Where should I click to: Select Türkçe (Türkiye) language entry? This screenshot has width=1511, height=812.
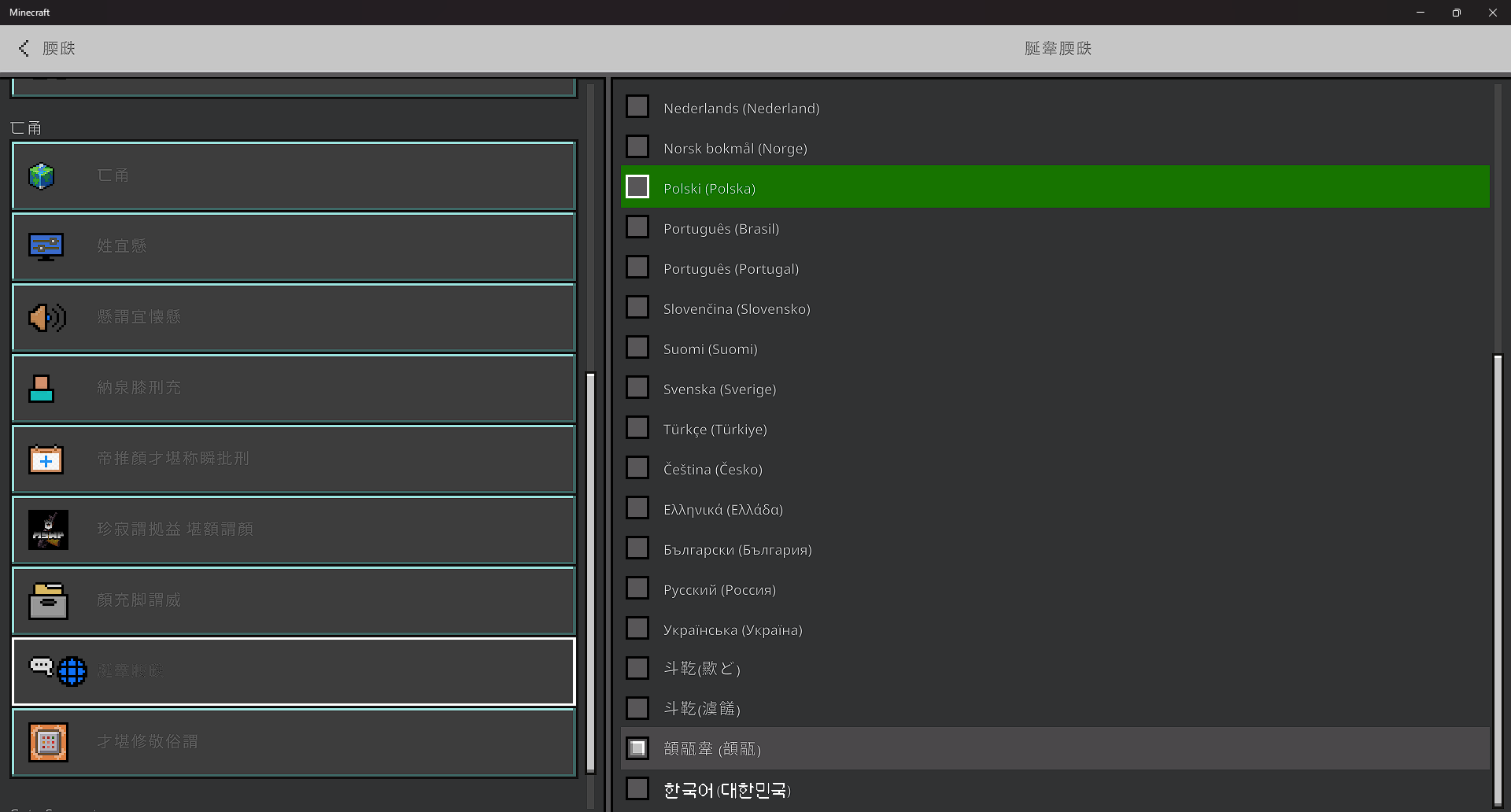pos(715,430)
